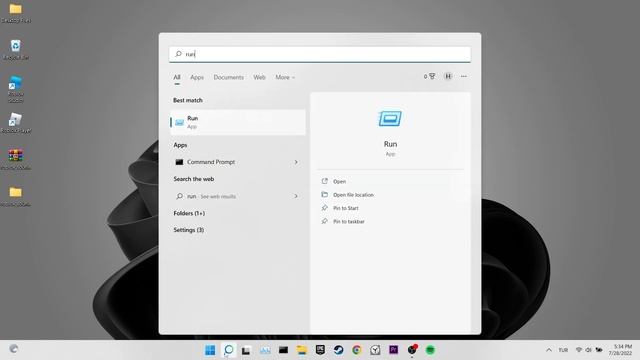Open the three-dot search options menu
This screenshot has width=640, height=360.
coord(464,76)
